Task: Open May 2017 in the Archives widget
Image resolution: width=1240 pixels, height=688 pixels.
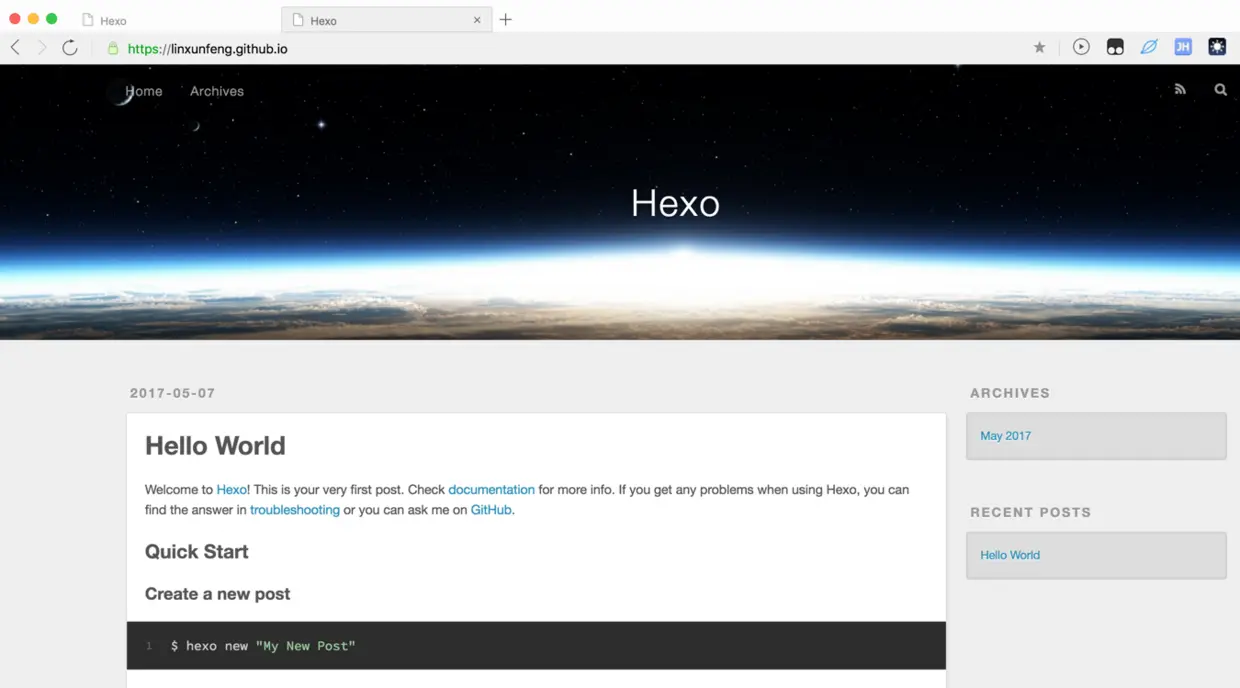Action: click(1005, 436)
